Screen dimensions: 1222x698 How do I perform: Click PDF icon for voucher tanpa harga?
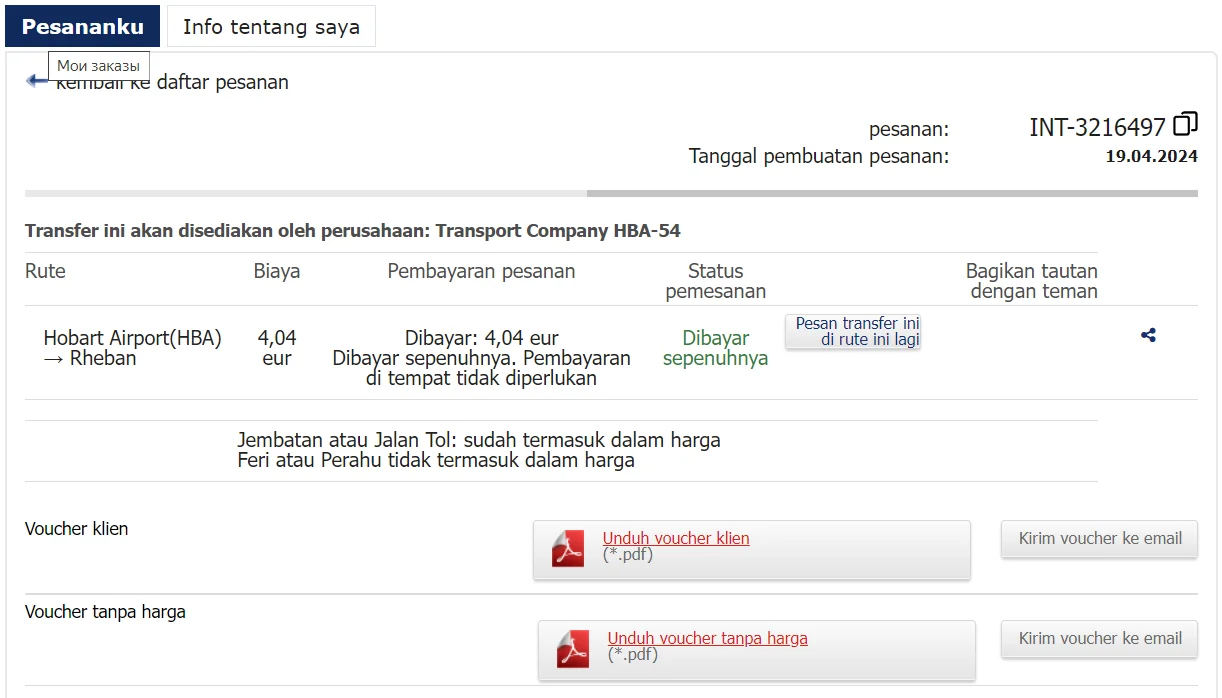(573, 649)
